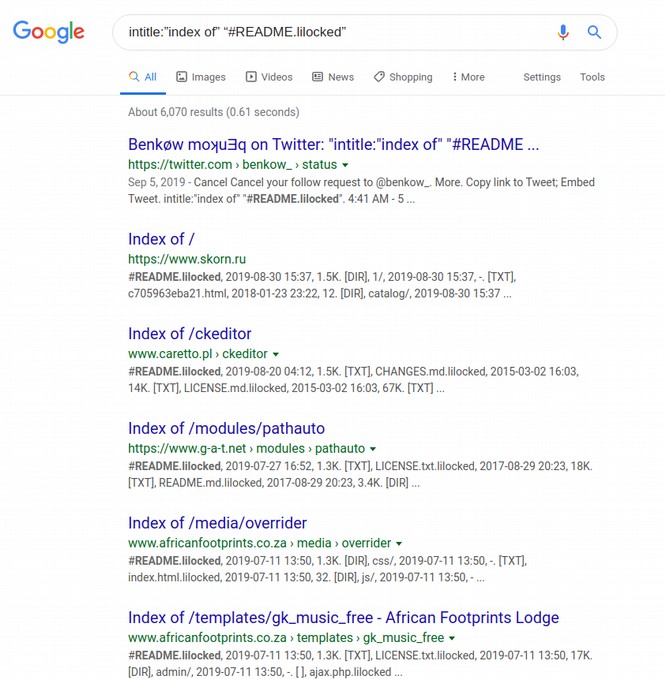The height and width of the screenshot is (679, 665).
Task: Click africanfootprints.co.za › templates › gk_music_free URL
Action: click(286, 637)
